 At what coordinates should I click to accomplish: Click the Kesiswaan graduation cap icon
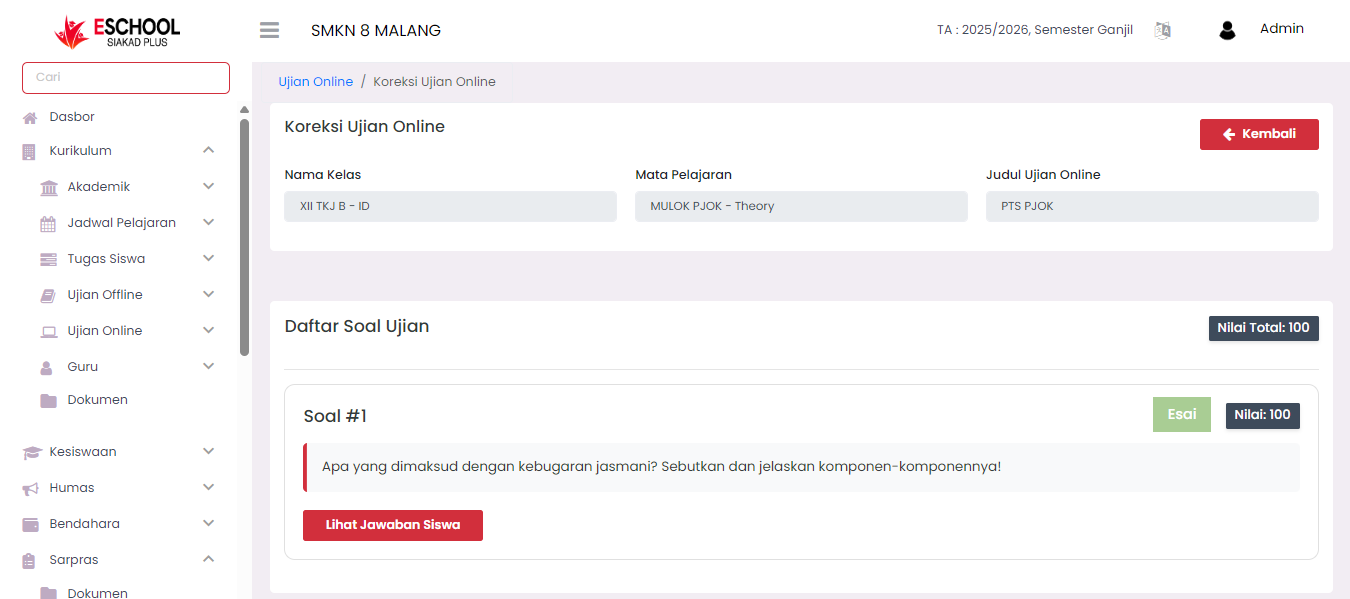point(30,452)
